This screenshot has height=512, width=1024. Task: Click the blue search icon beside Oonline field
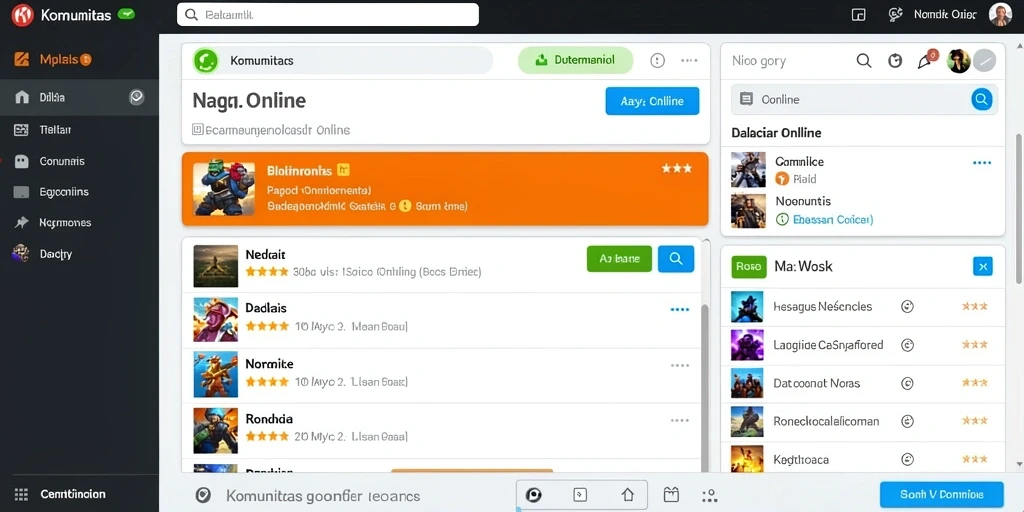(x=981, y=99)
